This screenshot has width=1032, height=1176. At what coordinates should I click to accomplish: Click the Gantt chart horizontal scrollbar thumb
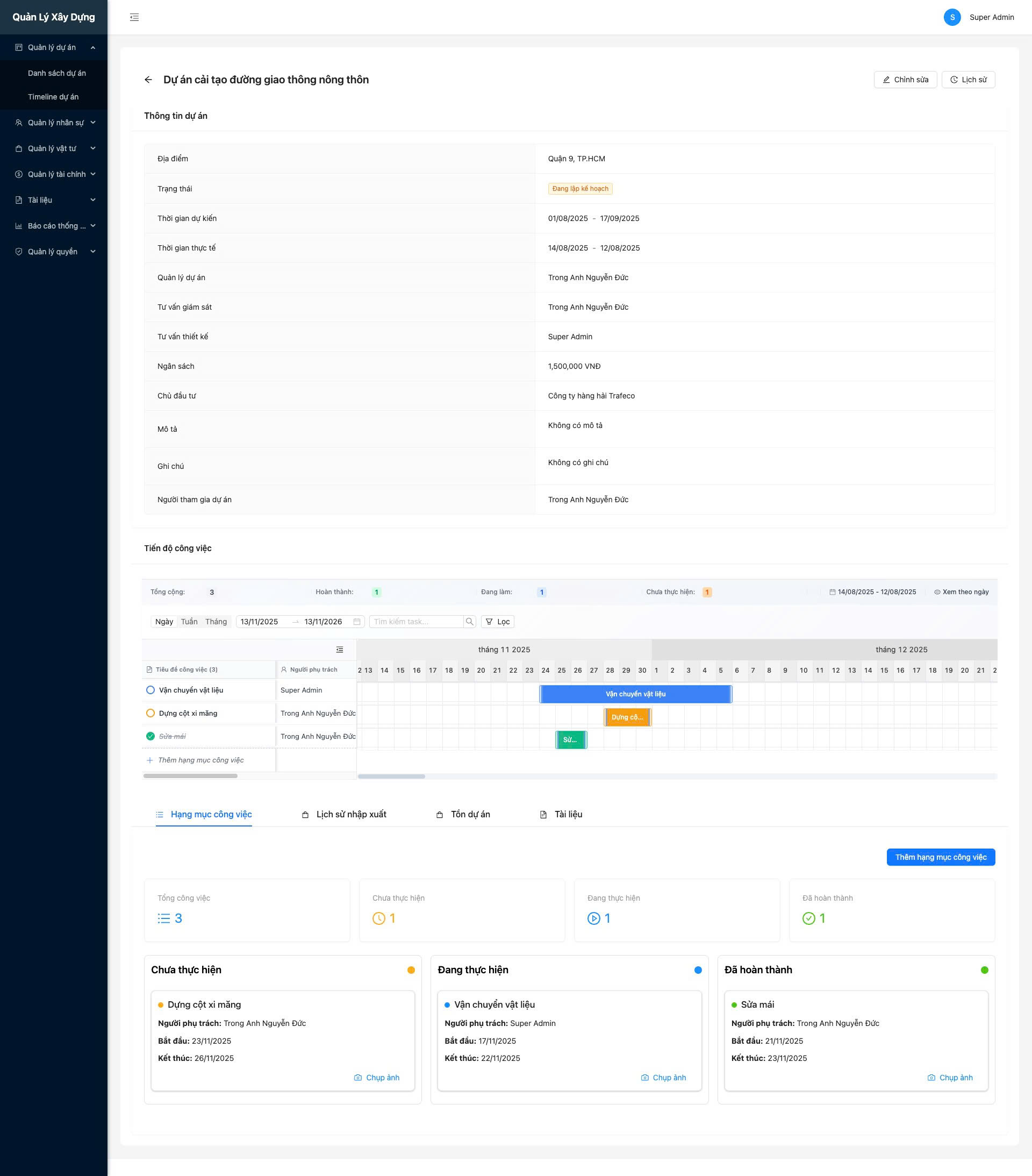click(391, 776)
